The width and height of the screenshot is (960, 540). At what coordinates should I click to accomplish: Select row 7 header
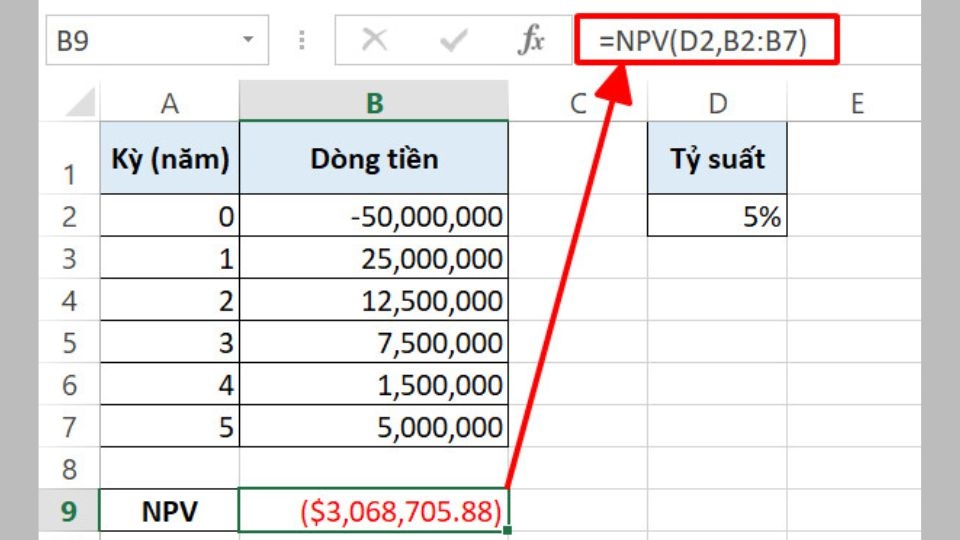point(69,426)
